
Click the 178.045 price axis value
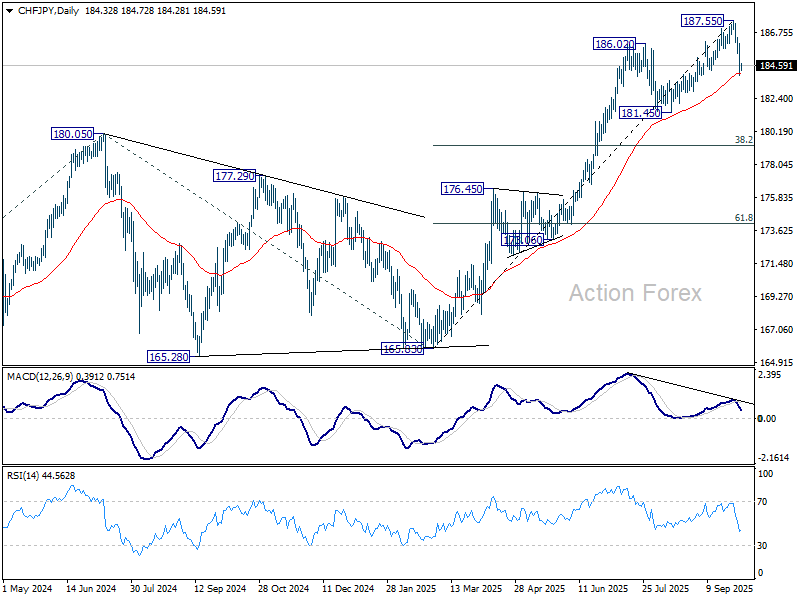click(777, 165)
